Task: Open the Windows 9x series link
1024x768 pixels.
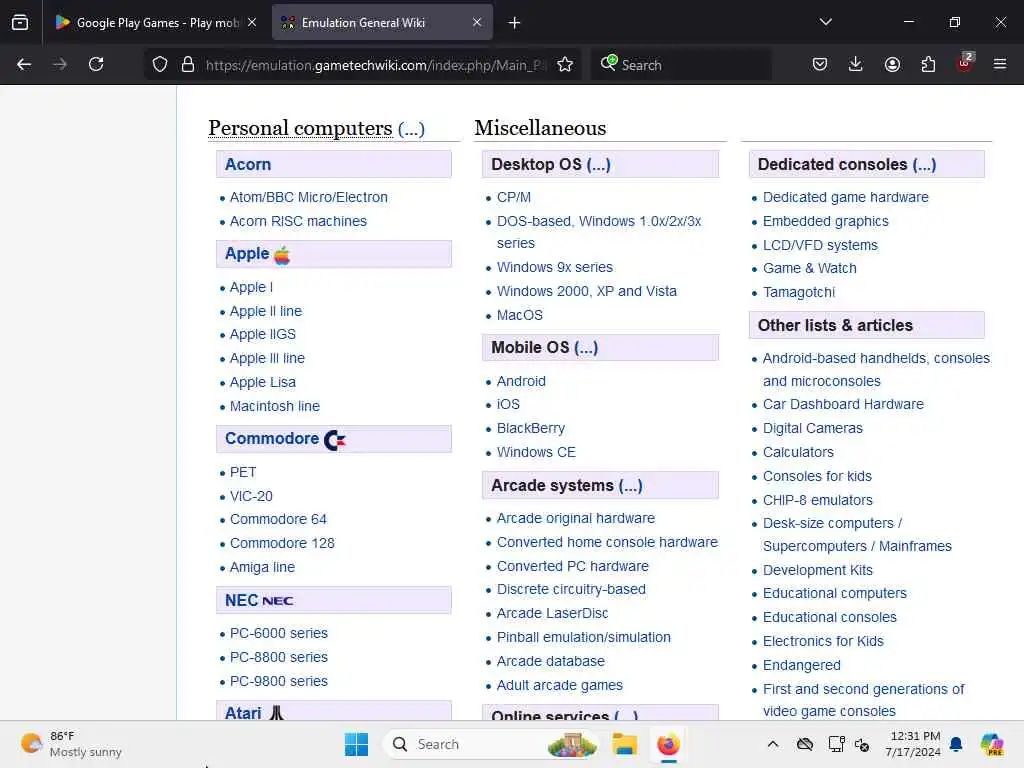Action: pyautogui.click(x=554, y=267)
